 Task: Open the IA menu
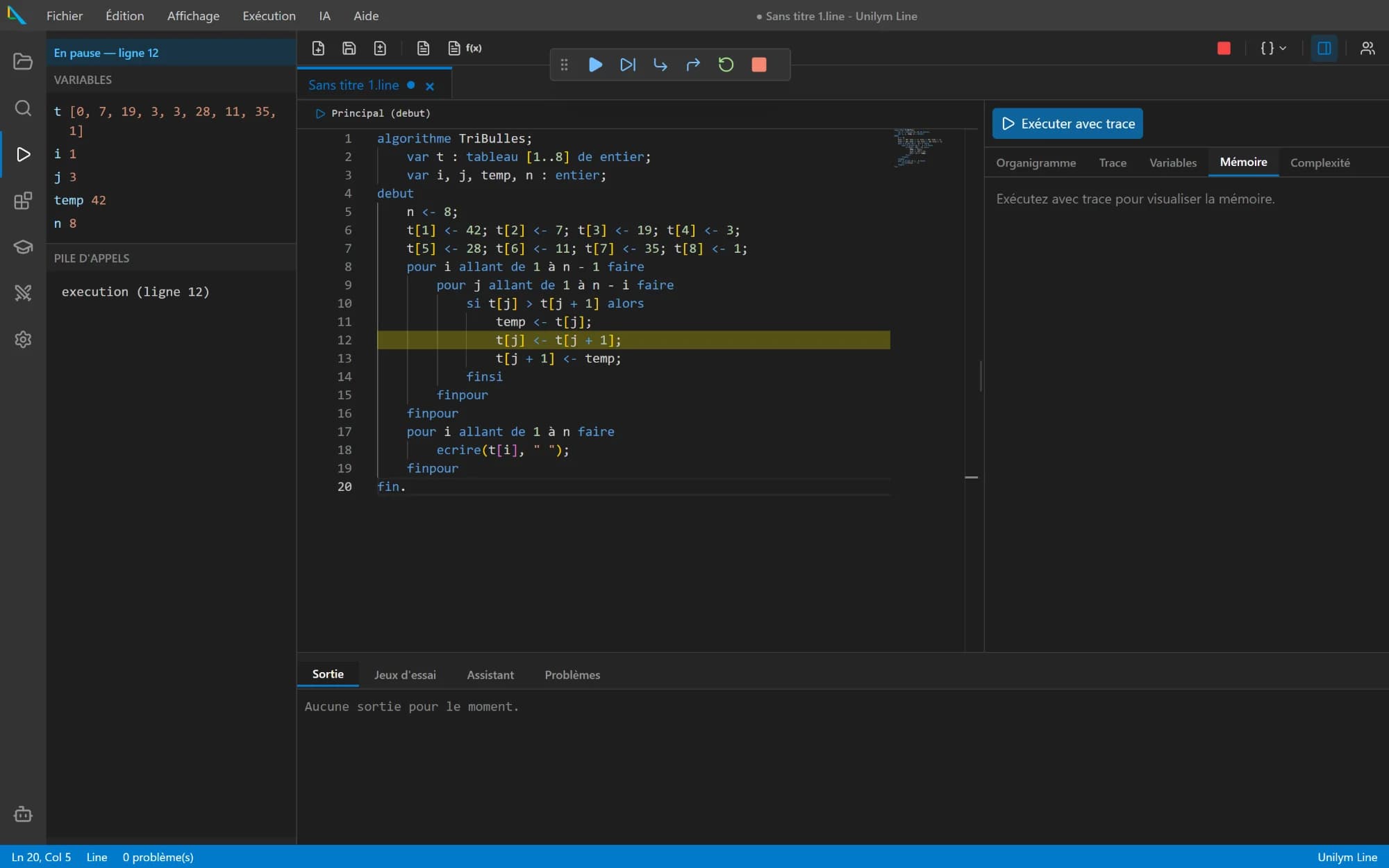[x=324, y=15]
